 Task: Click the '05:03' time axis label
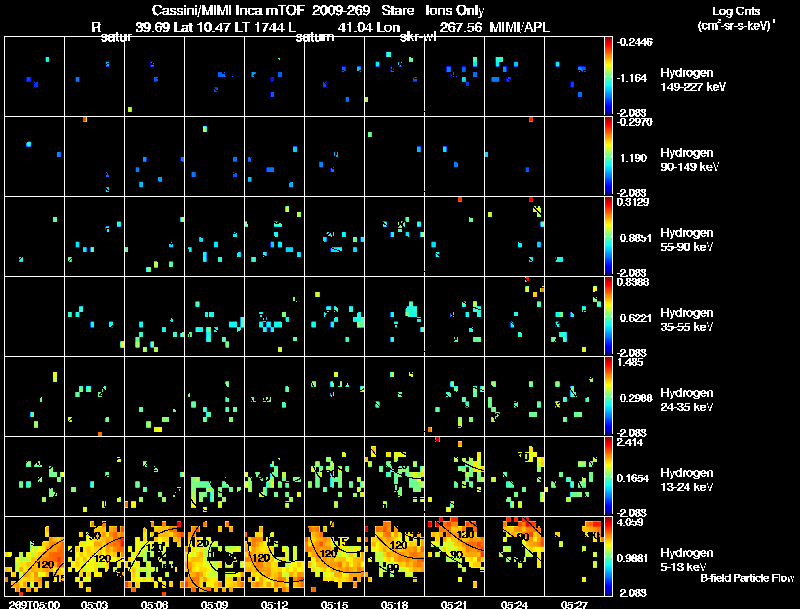click(94, 605)
